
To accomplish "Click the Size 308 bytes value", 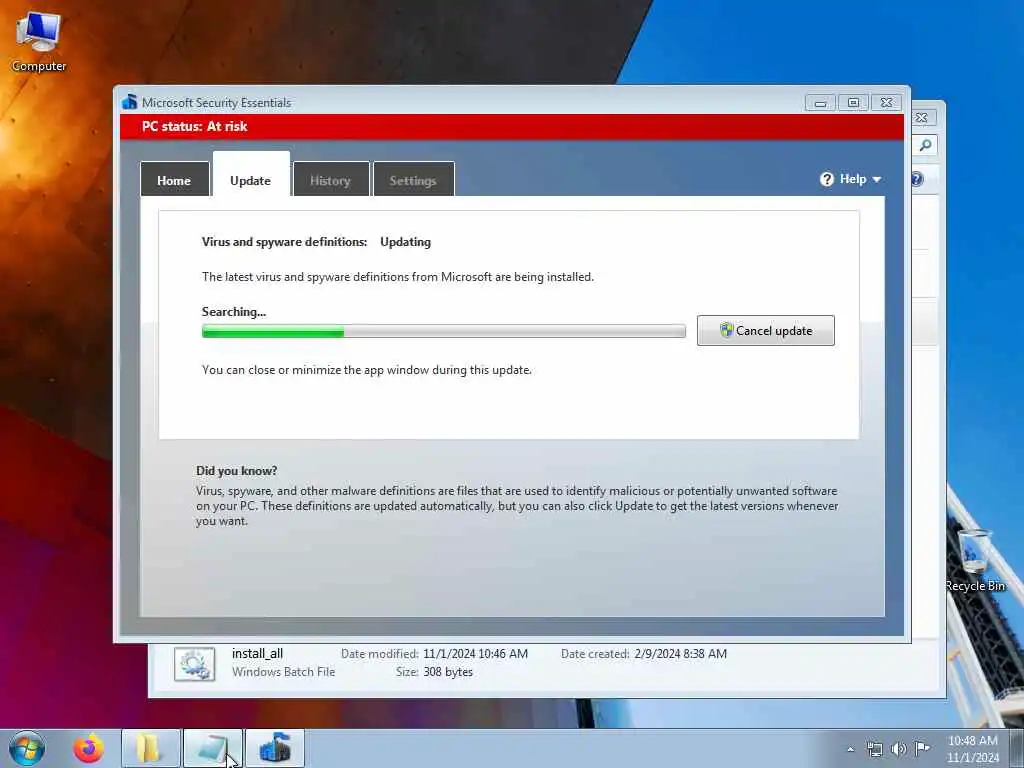I will [x=448, y=672].
